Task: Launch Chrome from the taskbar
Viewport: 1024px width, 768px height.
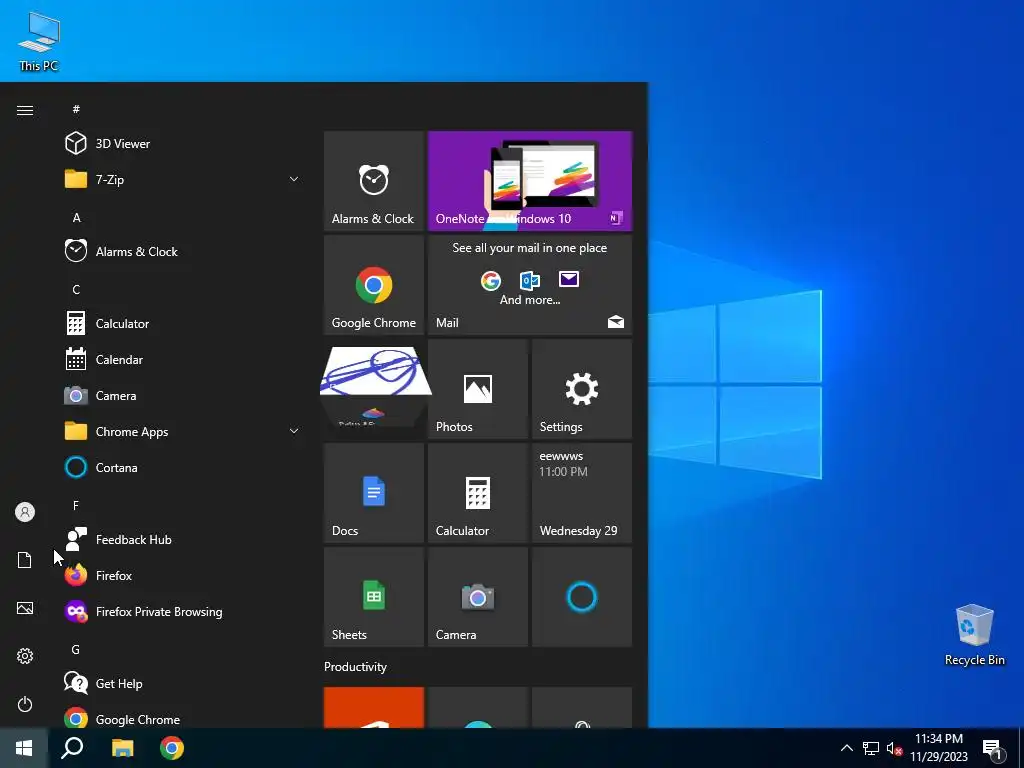Action: pos(172,748)
